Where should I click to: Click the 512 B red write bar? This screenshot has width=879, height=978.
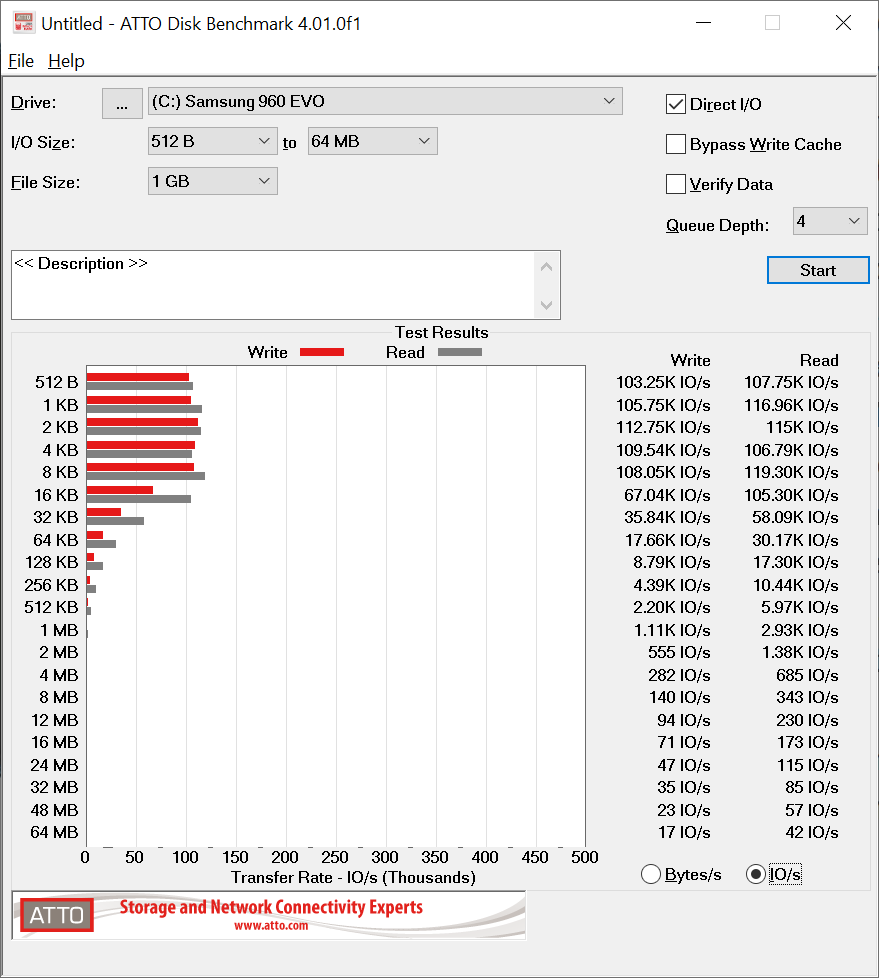point(138,377)
